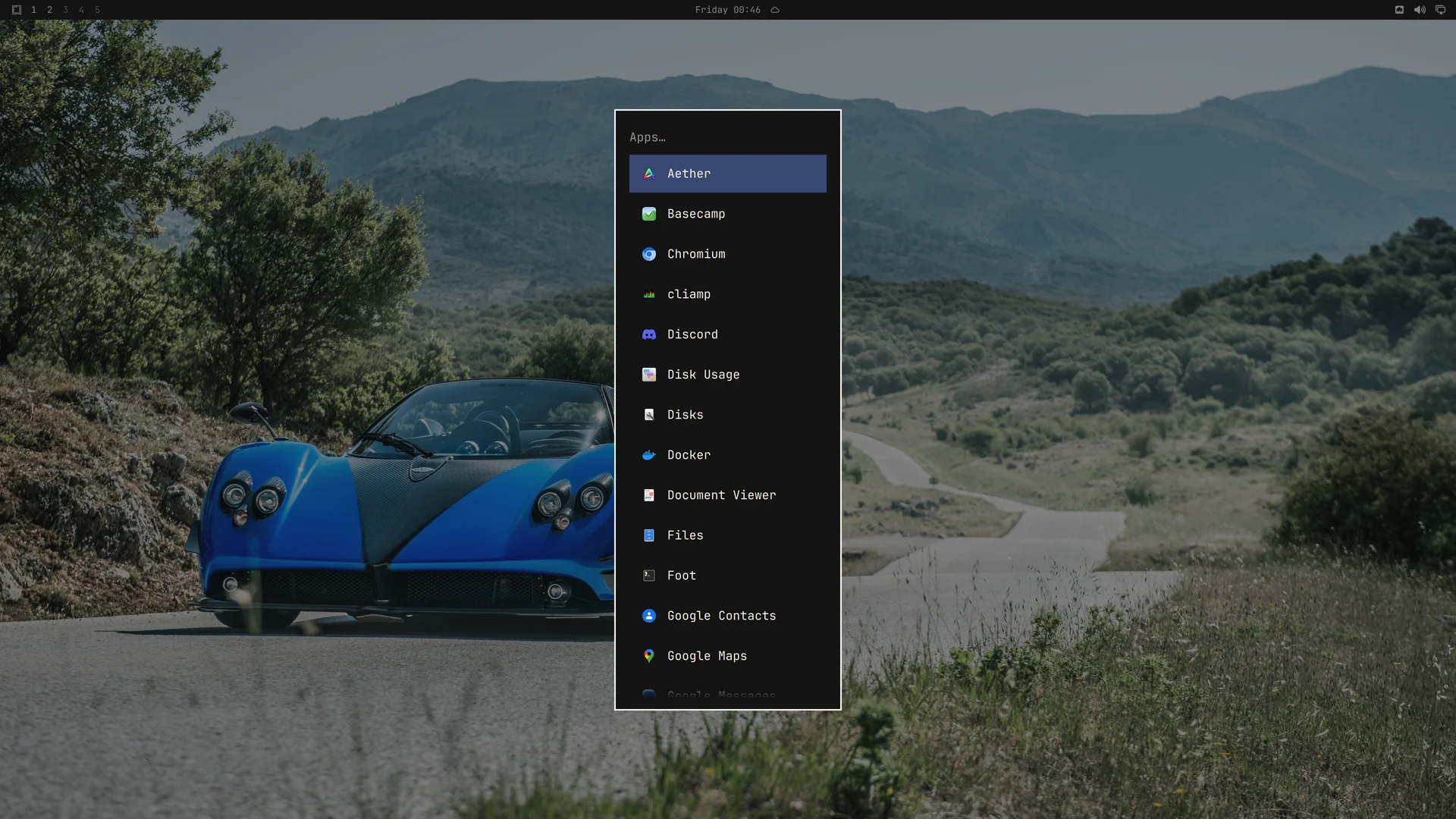The width and height of the screenshot is (1456, 819).
Task: Click the Basecamp checkmark icon
Action: pyautogui.click(x=649, y=214)
